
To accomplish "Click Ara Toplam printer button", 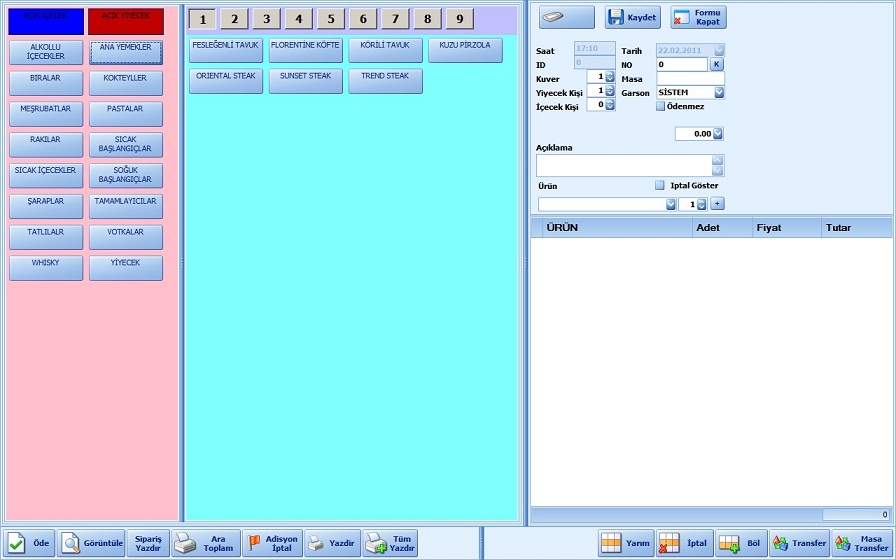I will (205, 543).
